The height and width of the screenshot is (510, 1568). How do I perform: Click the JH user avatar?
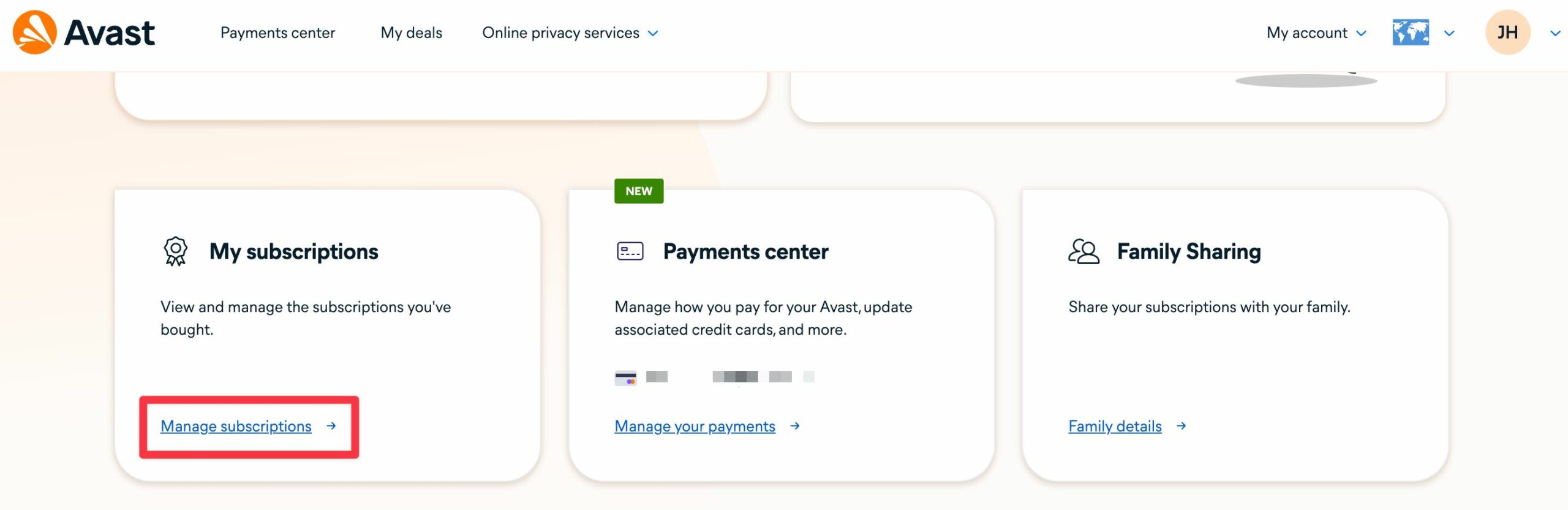pos(1507,32)
